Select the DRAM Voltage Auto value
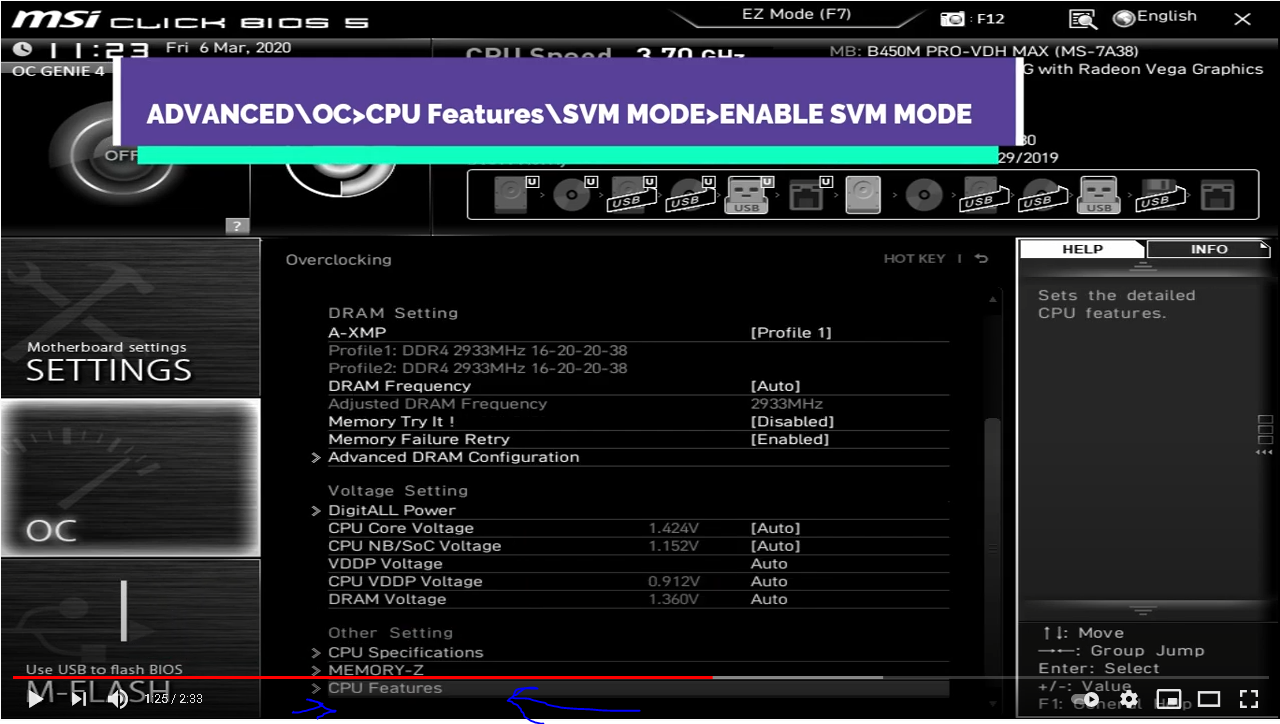Viewport: 1280px width, 724px height. (x=769, y=600)
